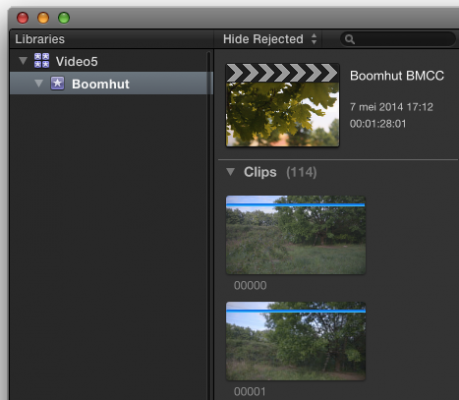Click the blue marked range bar on clip 00000
This screenshot has width=459, height=400.
tap(296, 205)
